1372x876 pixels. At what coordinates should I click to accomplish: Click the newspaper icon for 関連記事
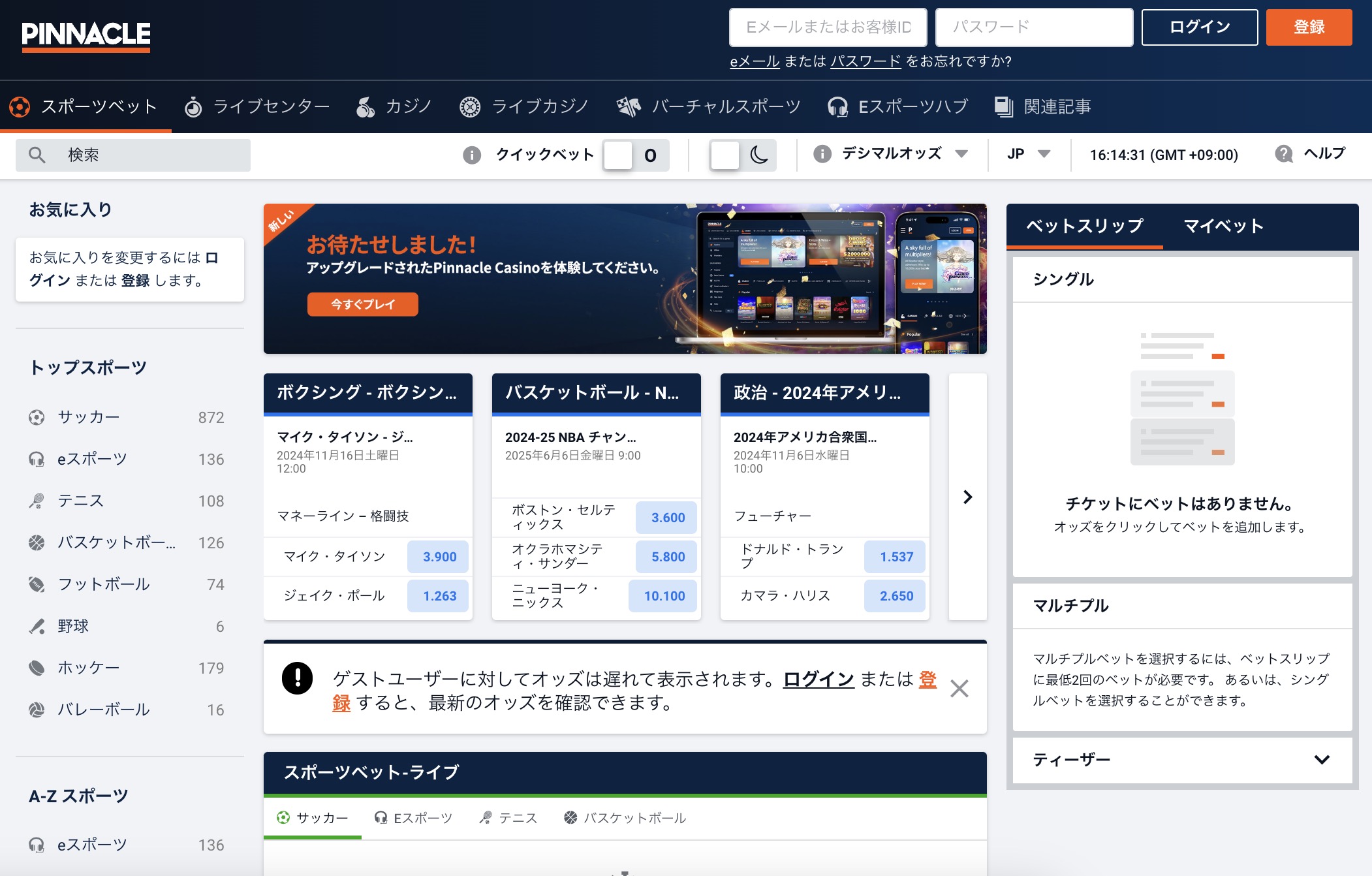pos(1004,106)
